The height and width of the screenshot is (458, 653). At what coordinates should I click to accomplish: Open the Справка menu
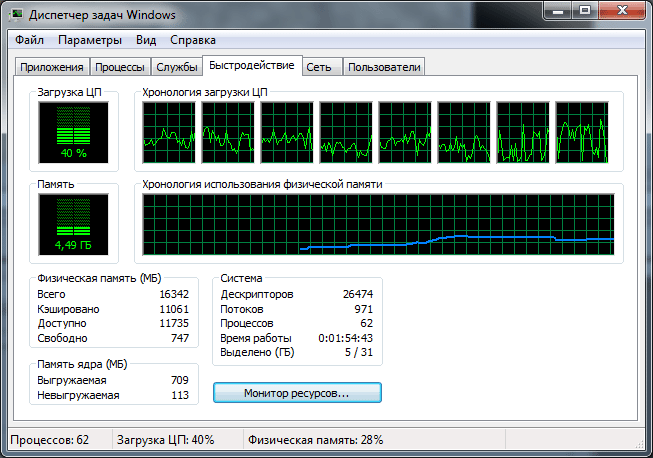pos(193,40)
